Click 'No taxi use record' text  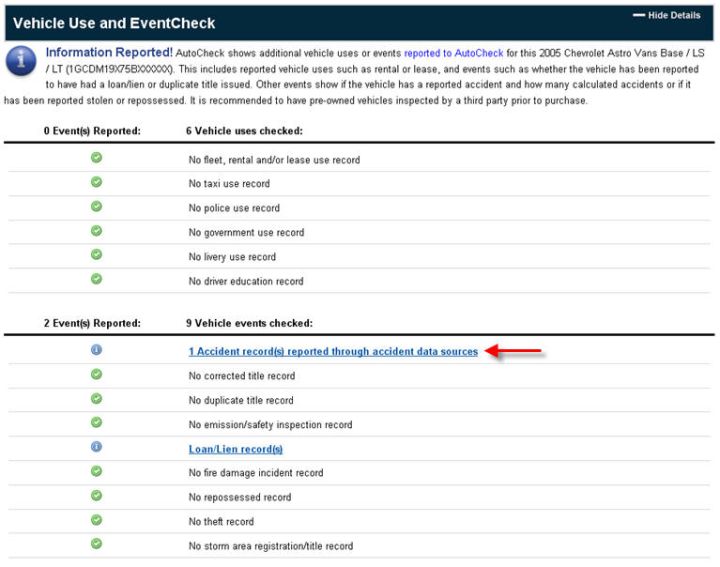coord(229,184)
